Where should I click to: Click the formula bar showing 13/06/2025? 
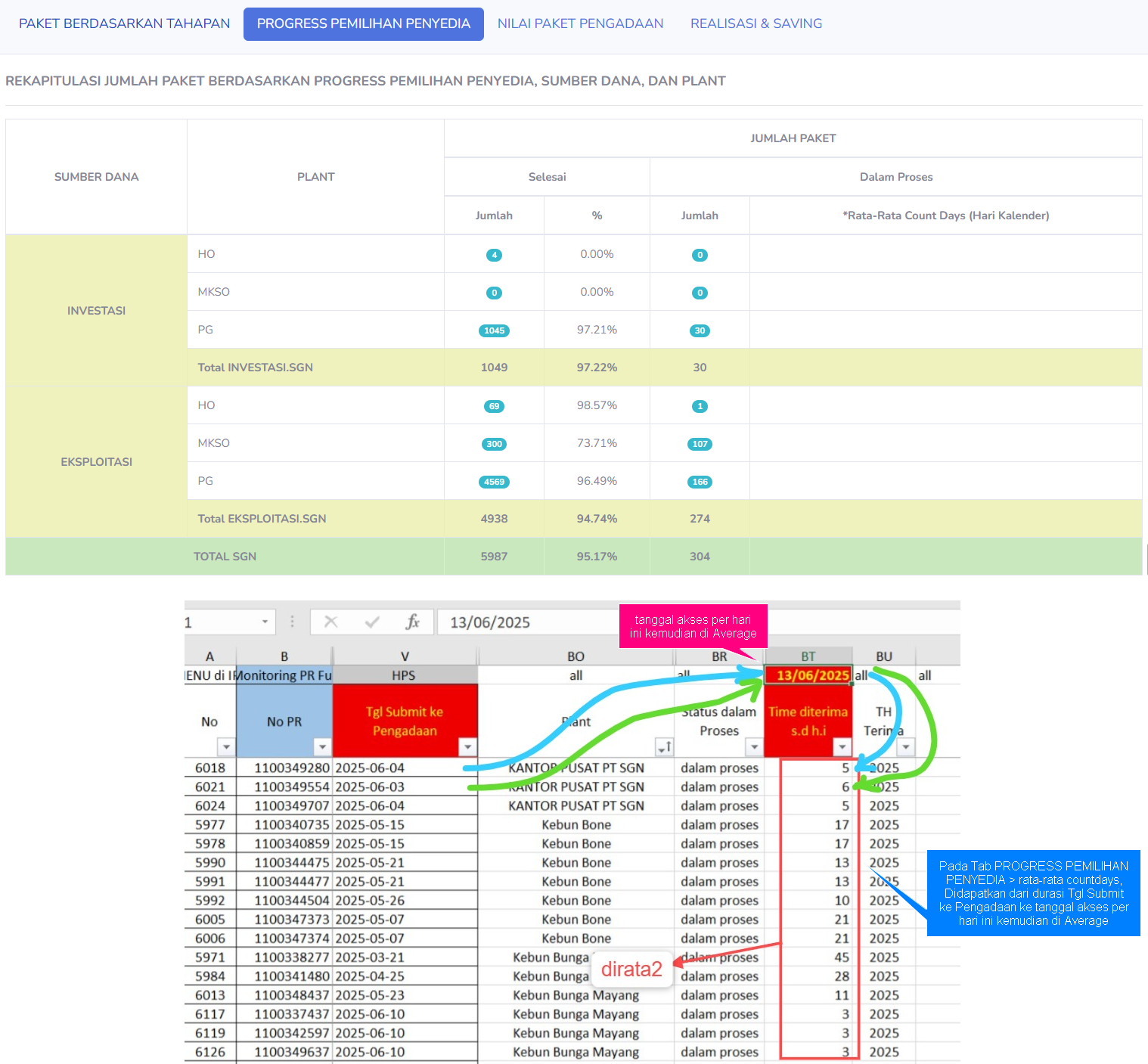[x=529, y=622]
